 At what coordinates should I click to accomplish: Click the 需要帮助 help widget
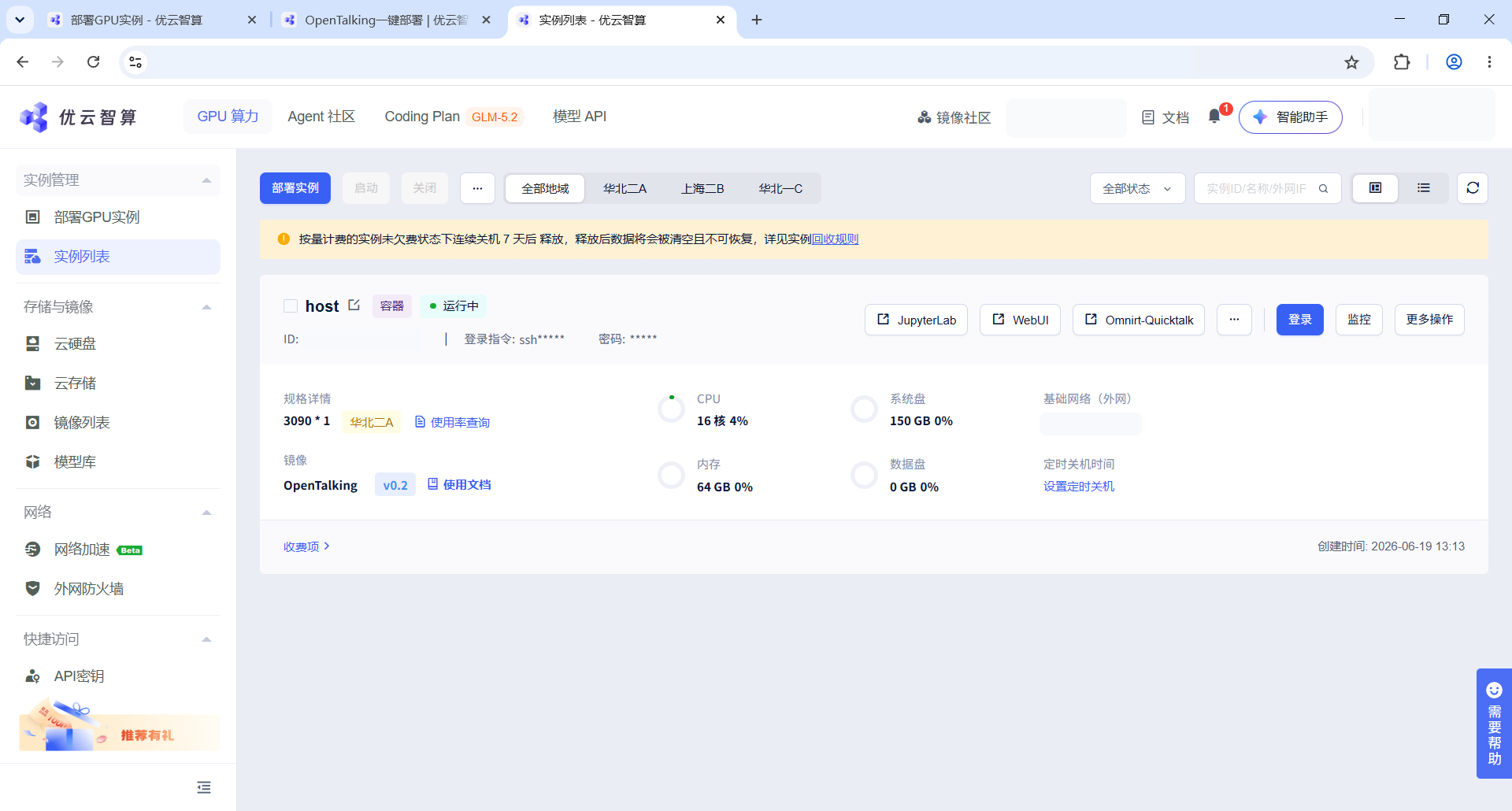pos(1494,724)
